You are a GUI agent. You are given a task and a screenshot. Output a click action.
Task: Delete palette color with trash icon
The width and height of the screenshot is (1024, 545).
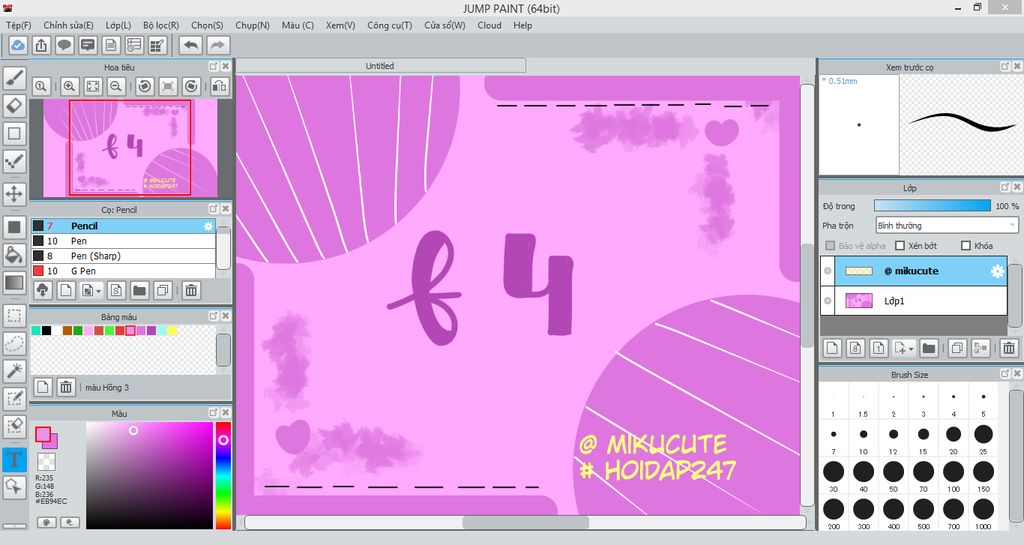tap(66, 387)
